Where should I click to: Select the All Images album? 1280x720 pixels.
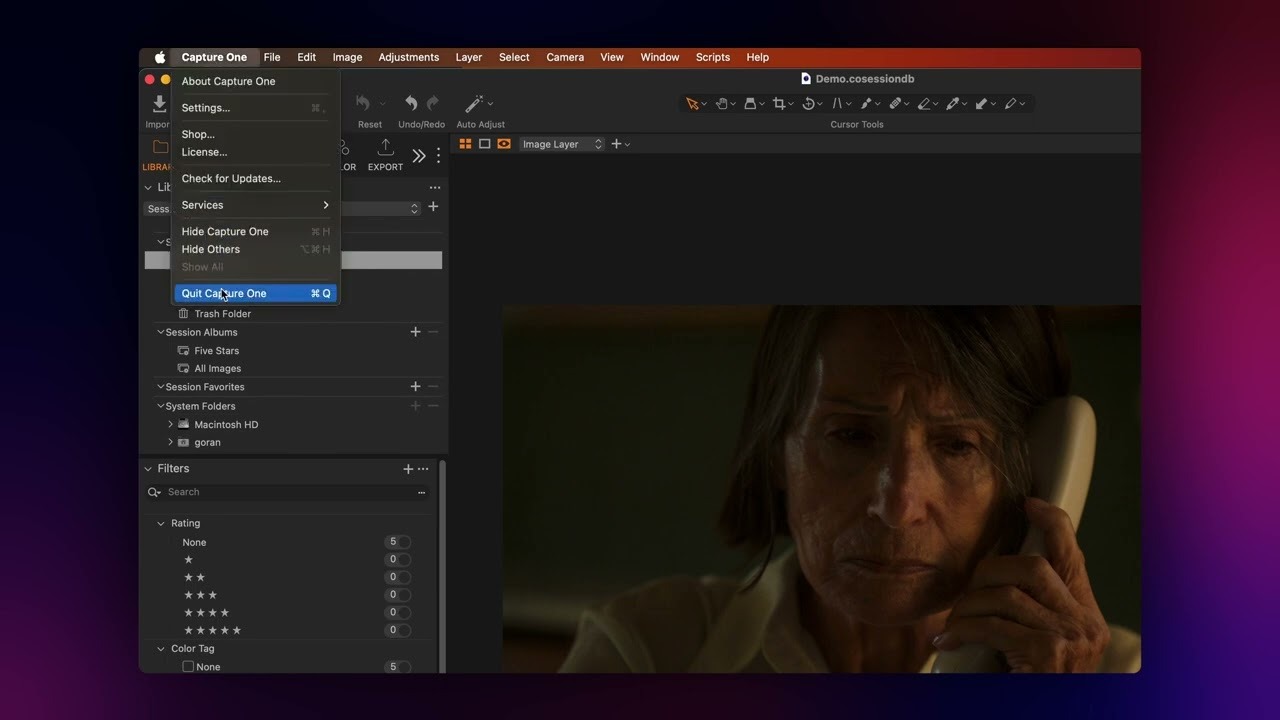(218, 369)
